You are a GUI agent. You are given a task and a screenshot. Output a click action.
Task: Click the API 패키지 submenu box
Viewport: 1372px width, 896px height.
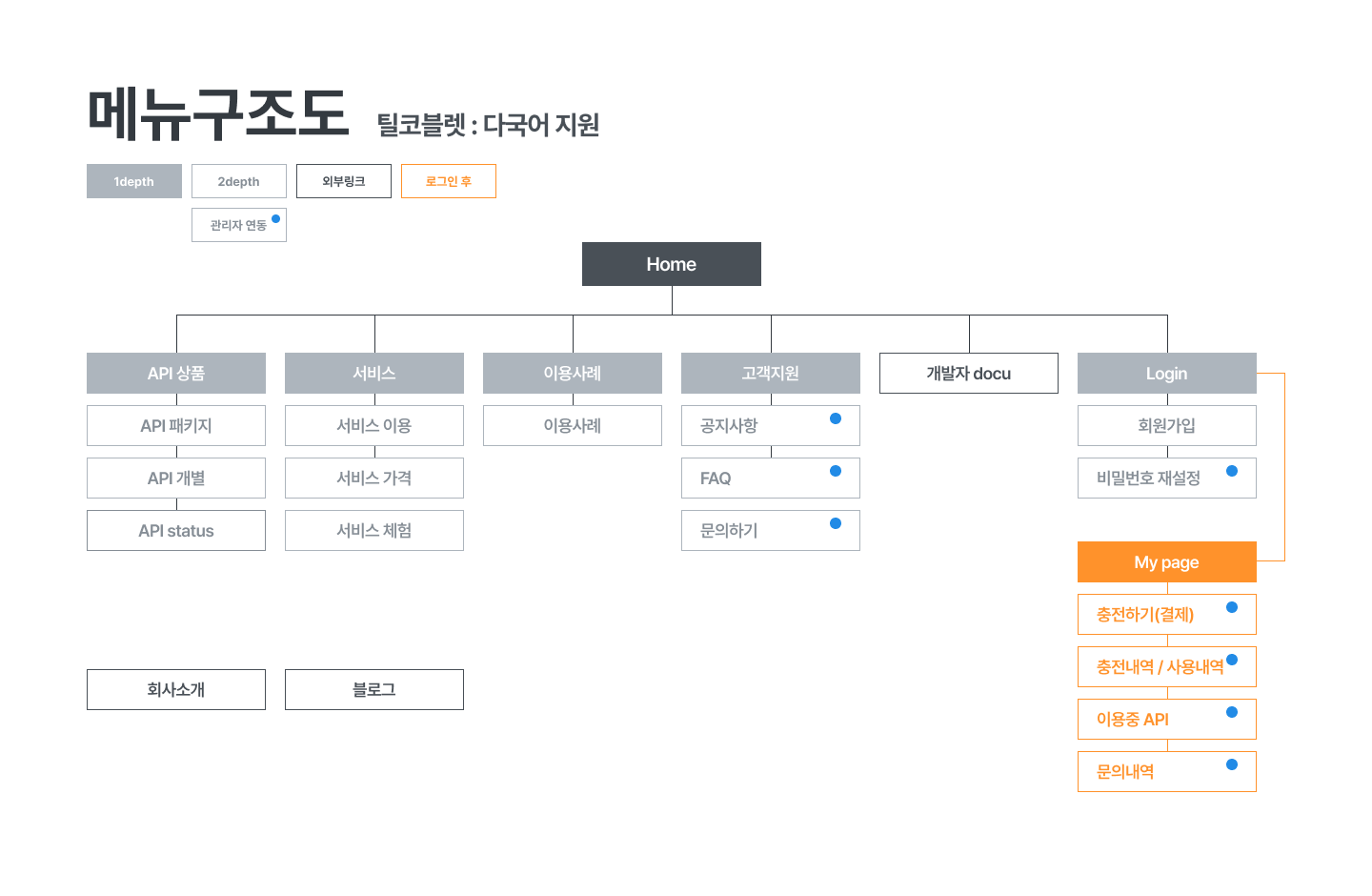tap(176, 426)
